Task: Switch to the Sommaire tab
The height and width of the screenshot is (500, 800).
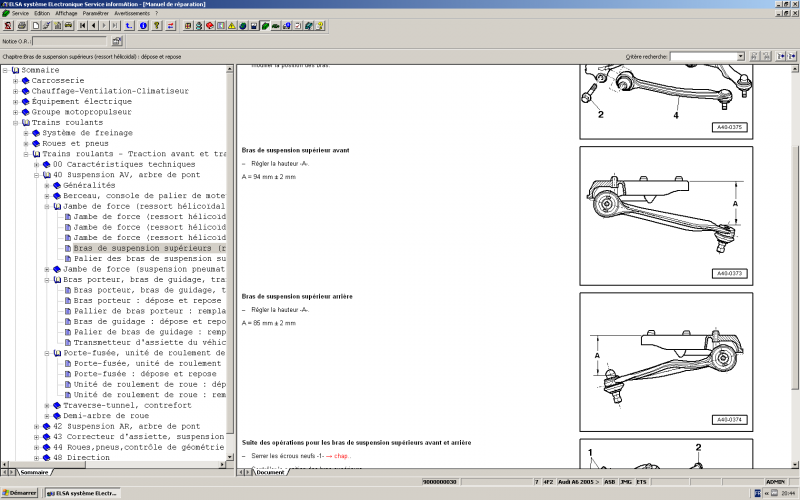Action: [x=34, y=472]
